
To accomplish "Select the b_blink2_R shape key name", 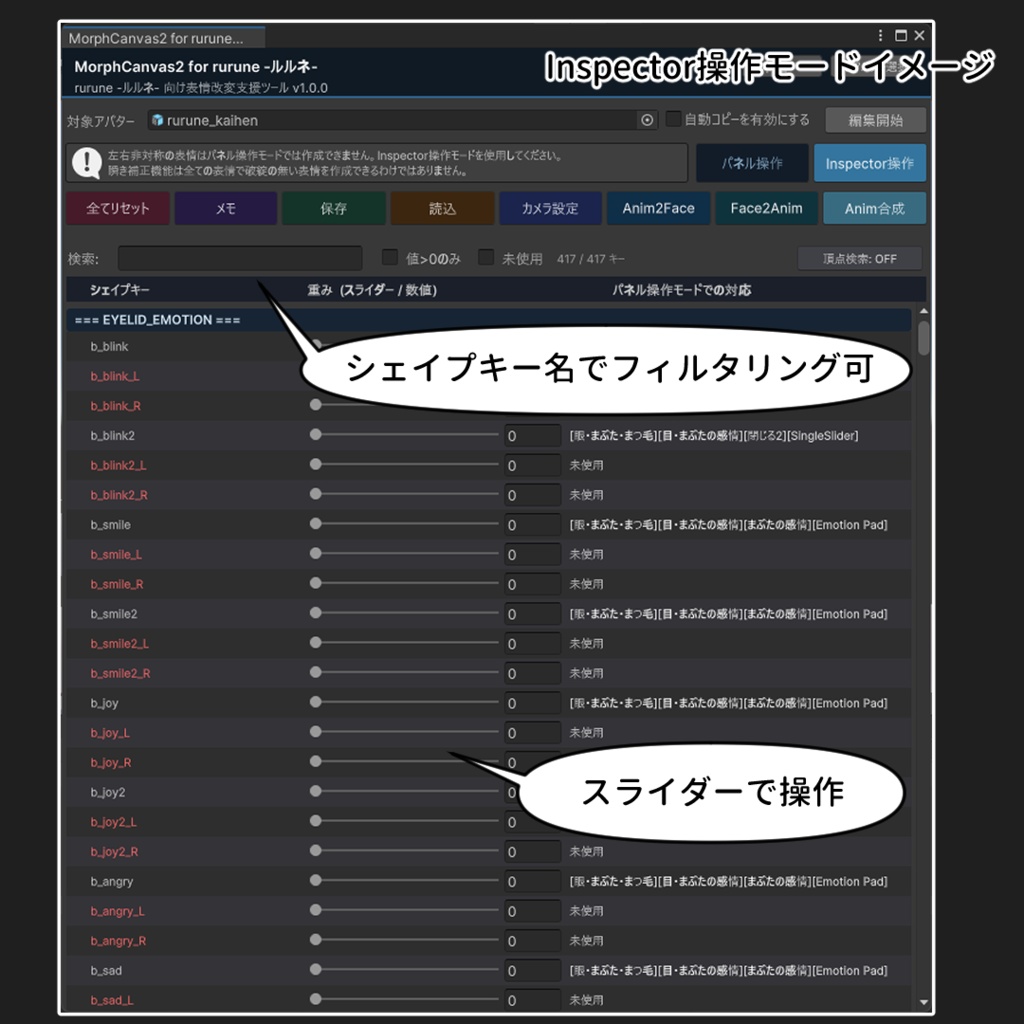I will pyautogui.click(x=119, y=495).
